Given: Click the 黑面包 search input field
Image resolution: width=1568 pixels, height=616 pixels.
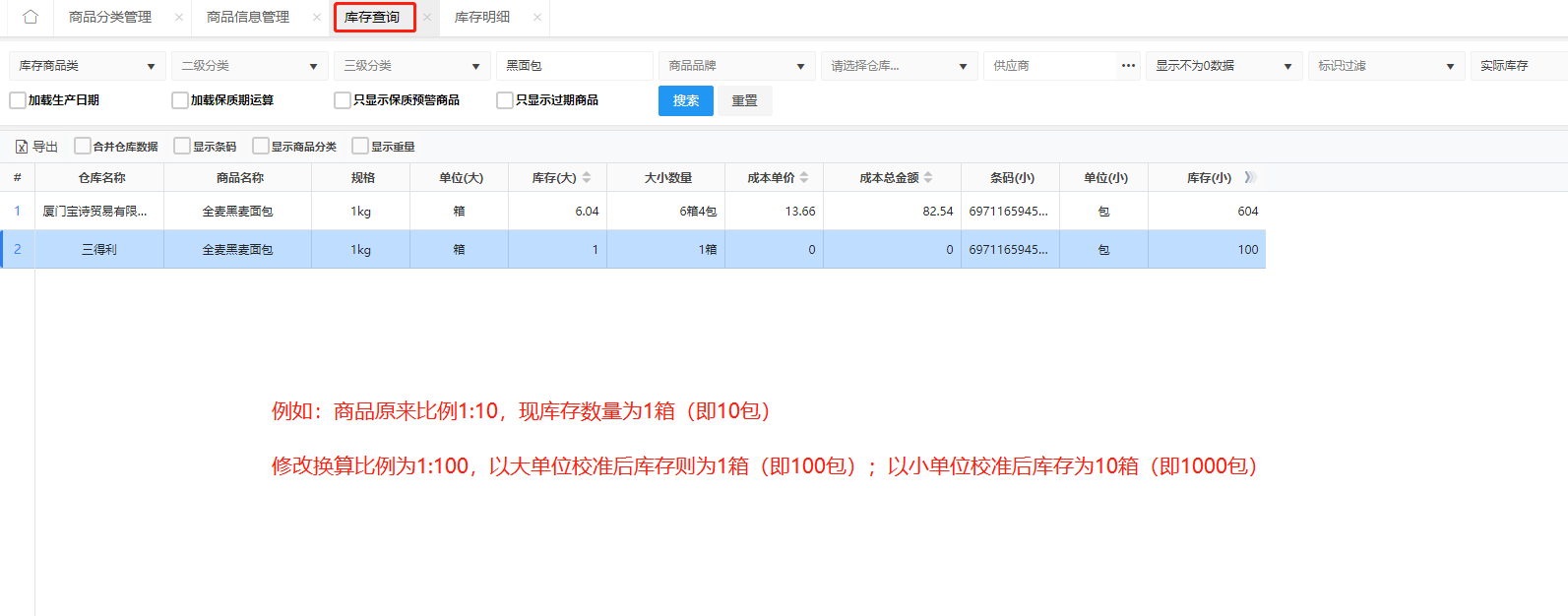Looking at the screenshot, I should tap(574, 66).
